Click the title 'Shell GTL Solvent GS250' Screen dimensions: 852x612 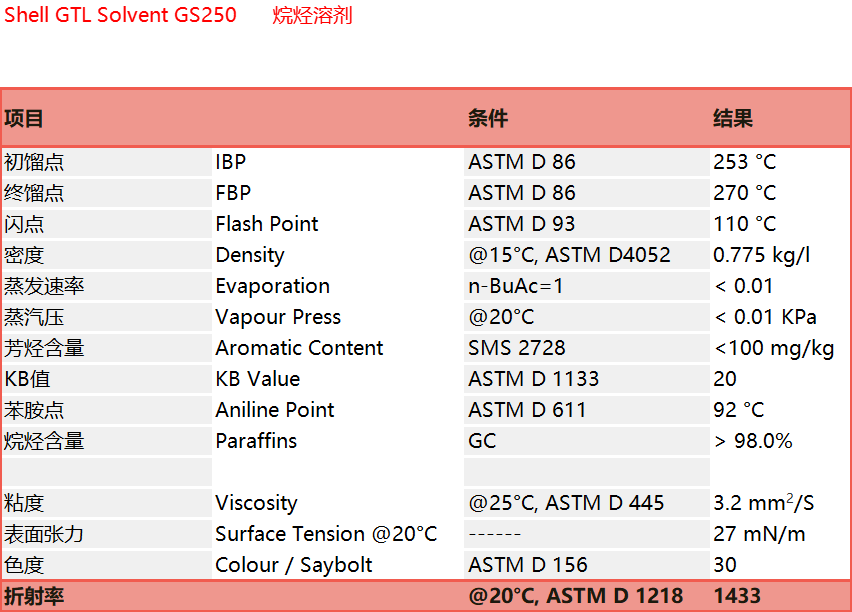(x=120, y=15)
